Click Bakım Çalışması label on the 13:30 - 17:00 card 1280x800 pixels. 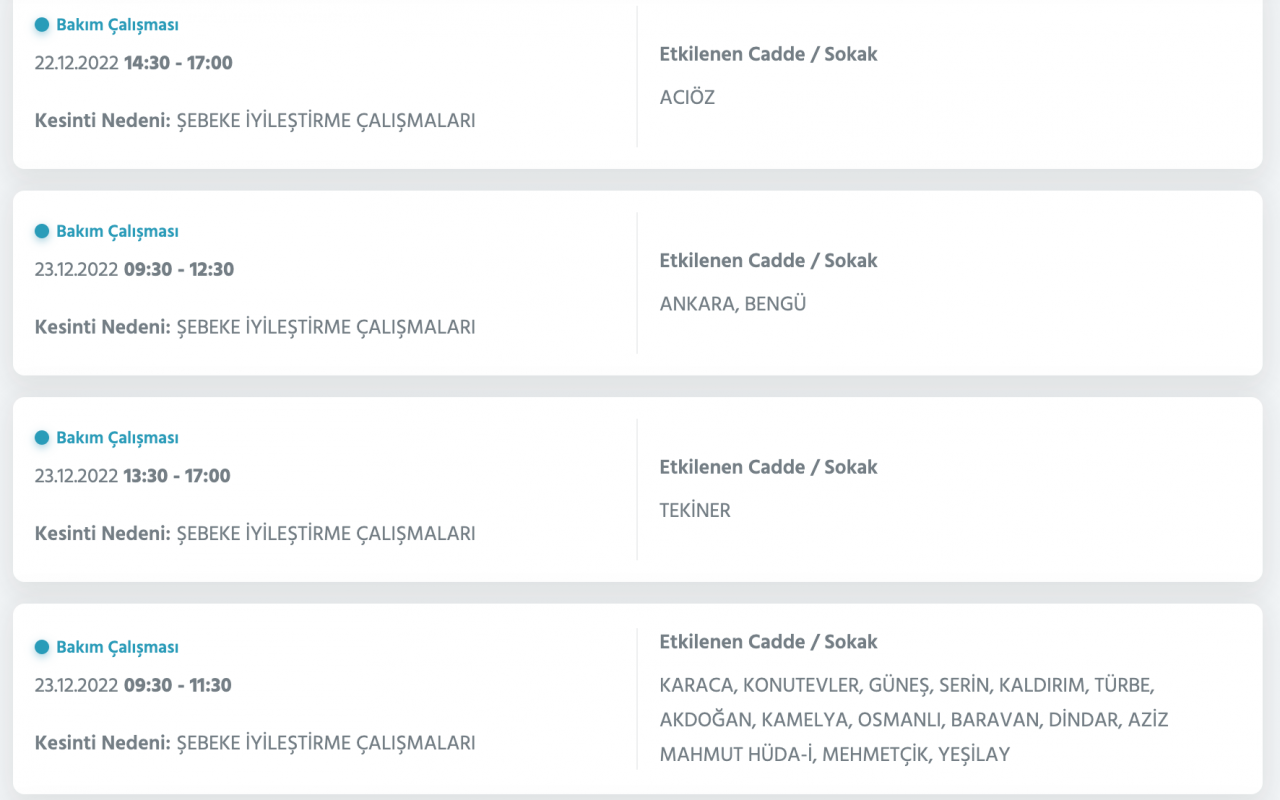(x=117, y=437)
